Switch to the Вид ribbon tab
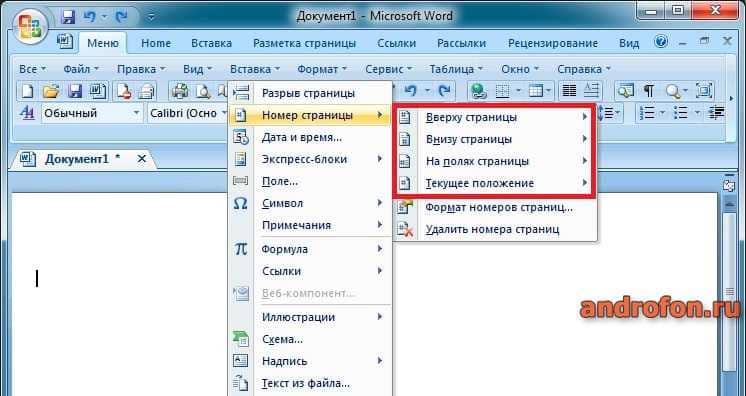 tap(629, 43)
